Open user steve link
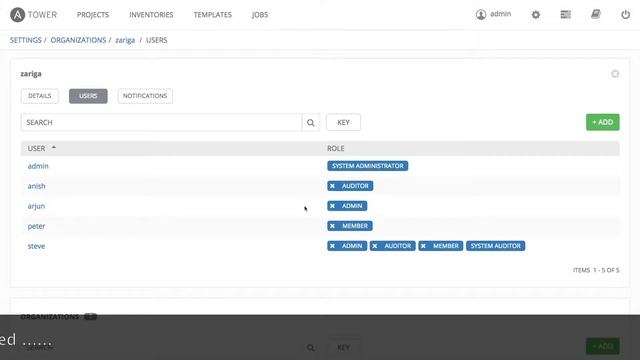The image size is (640, 360). (36, 246)
